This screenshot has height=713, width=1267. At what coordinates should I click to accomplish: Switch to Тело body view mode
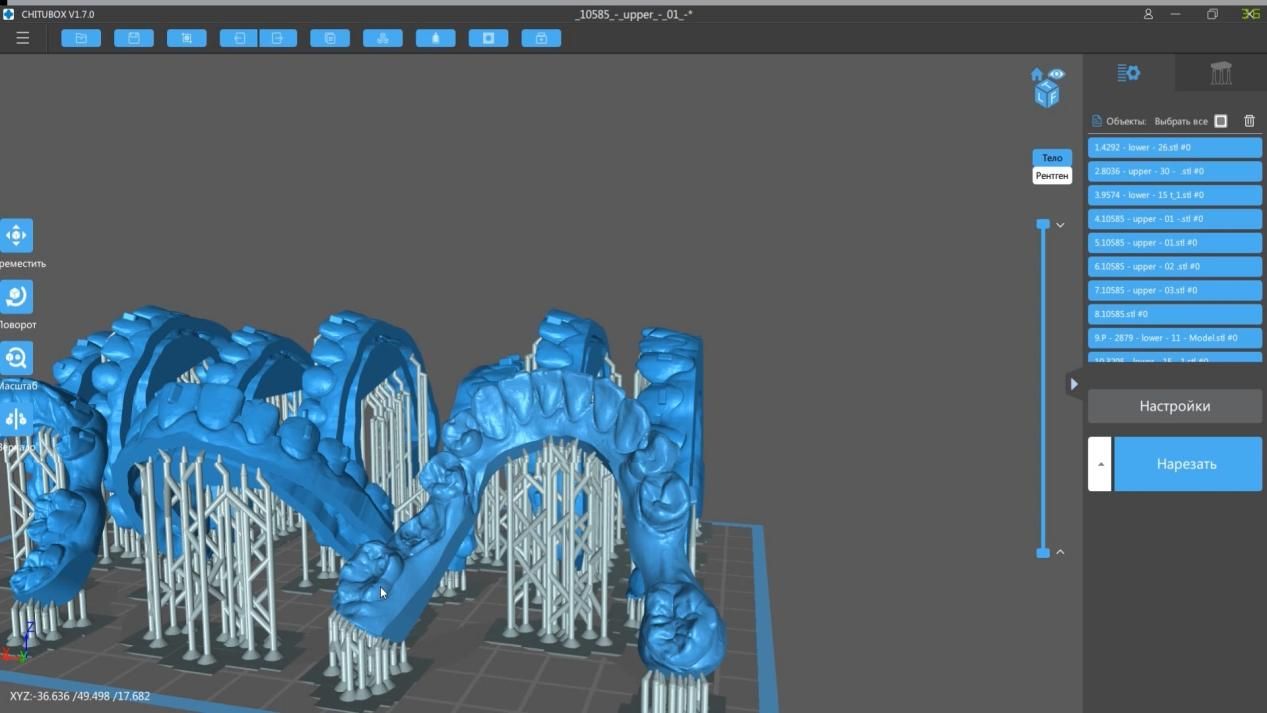(1052, 158)
